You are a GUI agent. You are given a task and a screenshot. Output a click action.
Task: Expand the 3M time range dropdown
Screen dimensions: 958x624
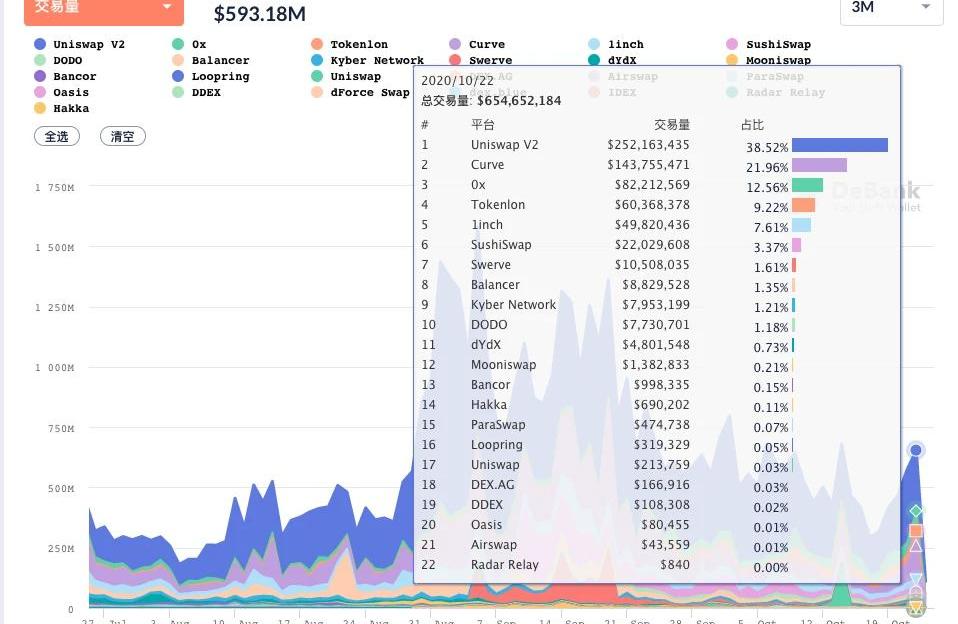(x=890, y=9)
